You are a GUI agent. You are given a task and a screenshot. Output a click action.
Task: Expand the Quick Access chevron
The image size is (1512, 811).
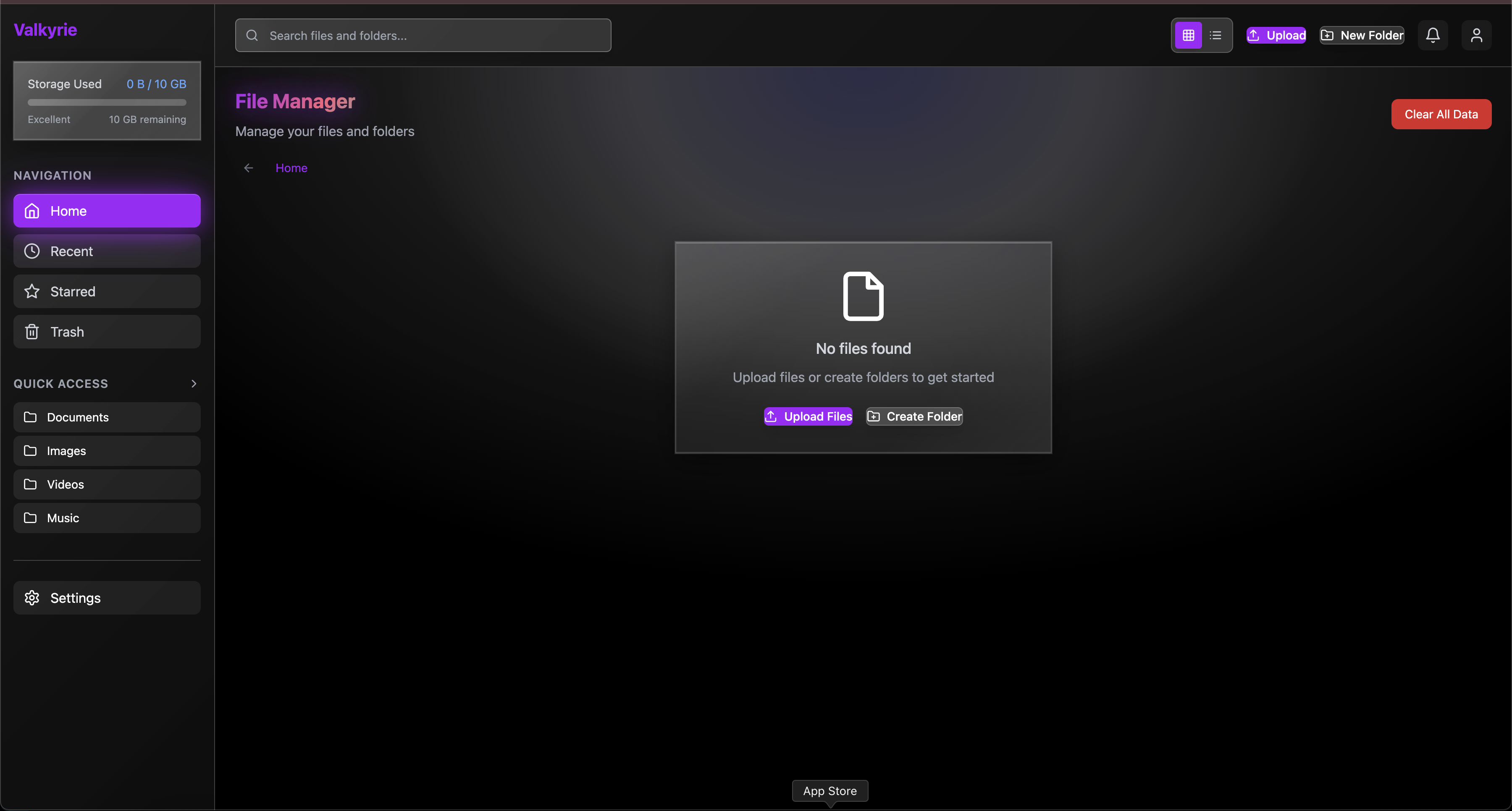194,383
